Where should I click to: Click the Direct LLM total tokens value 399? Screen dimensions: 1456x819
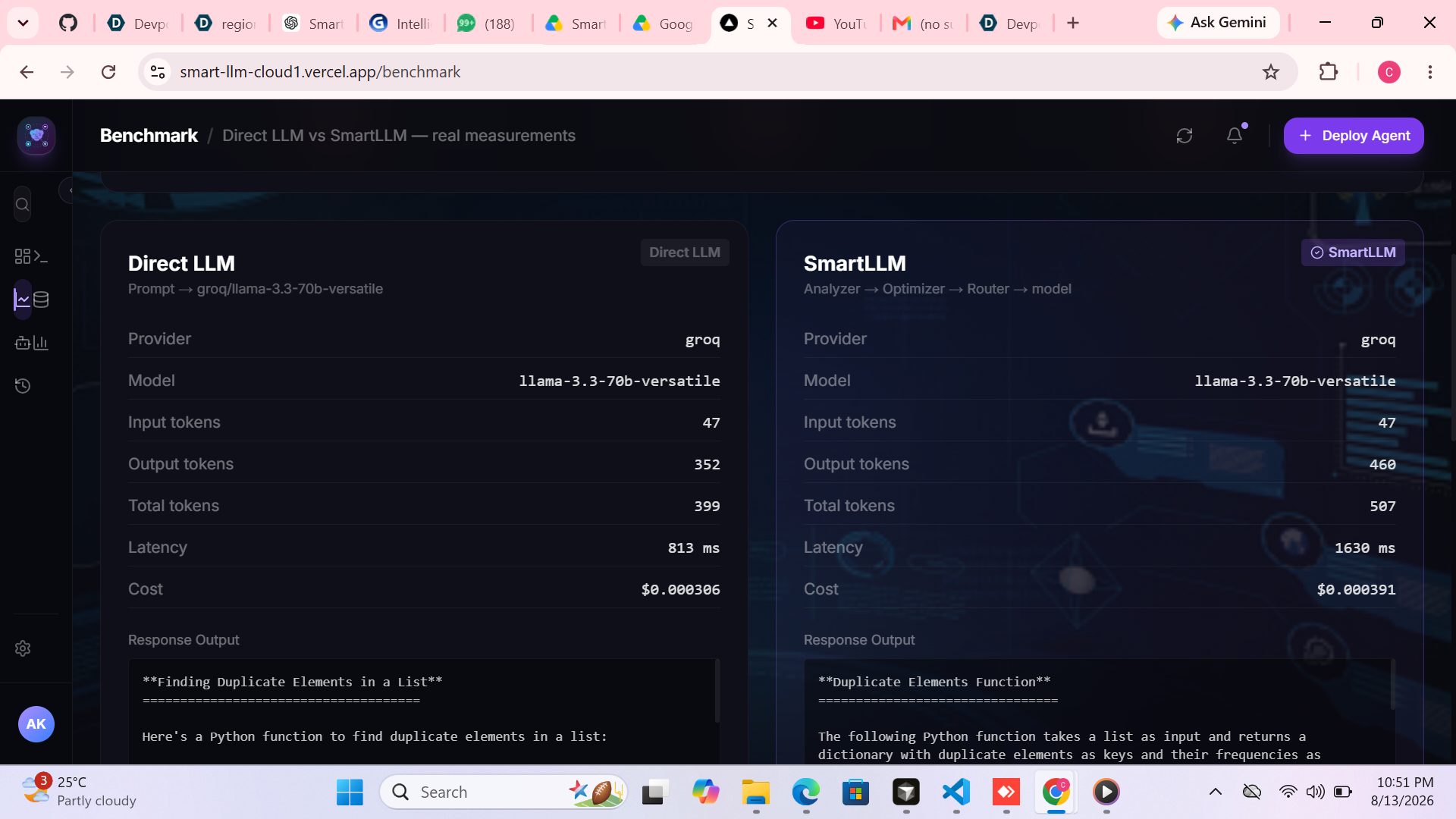coord(708,507)
